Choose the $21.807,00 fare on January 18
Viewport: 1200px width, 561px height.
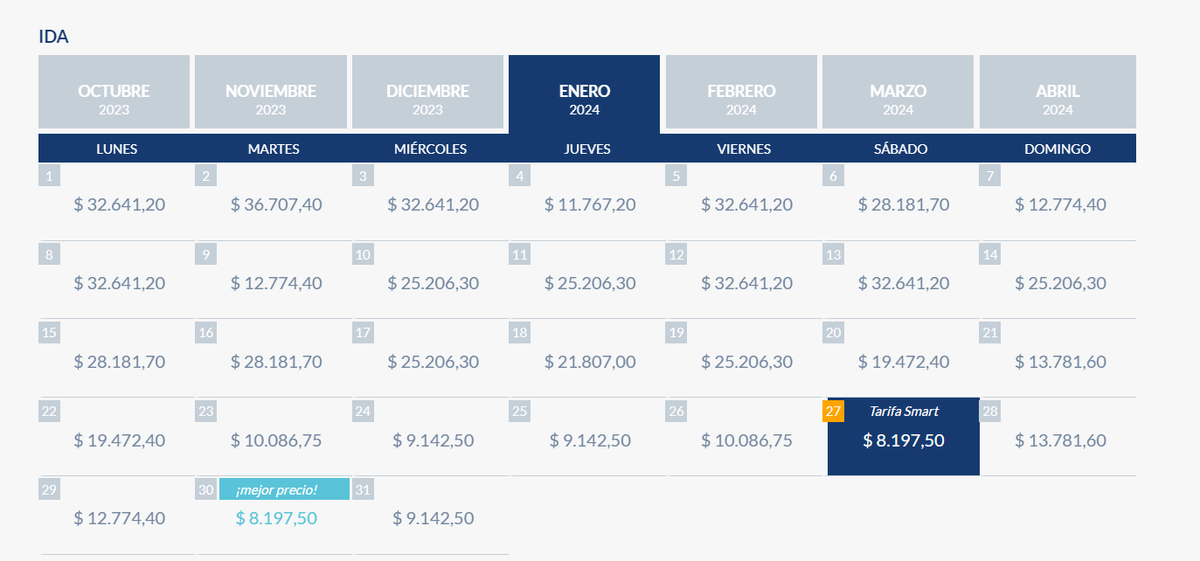(590, 362)
